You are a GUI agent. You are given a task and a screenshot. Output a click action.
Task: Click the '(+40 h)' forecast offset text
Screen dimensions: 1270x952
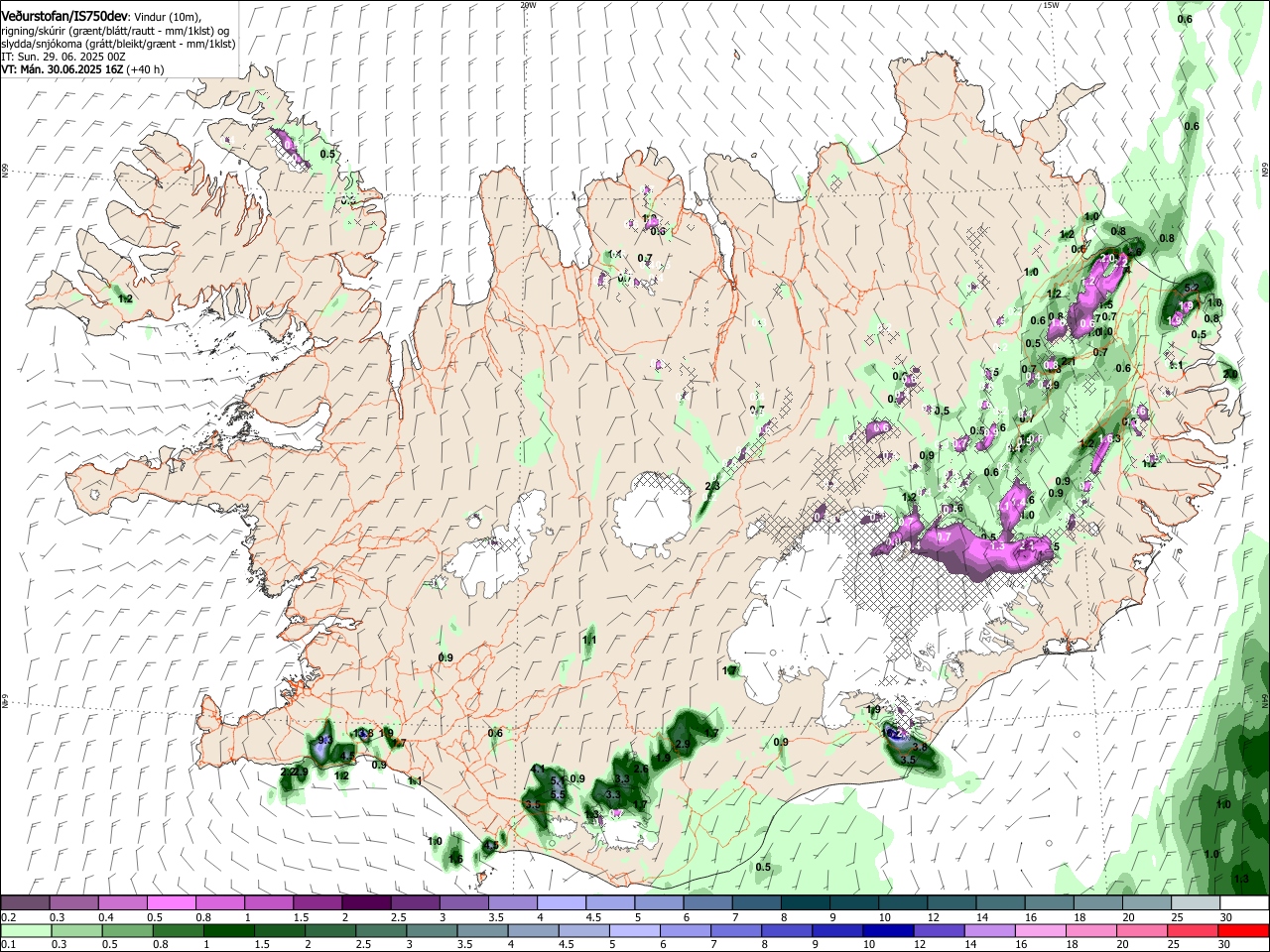(145, 69)
